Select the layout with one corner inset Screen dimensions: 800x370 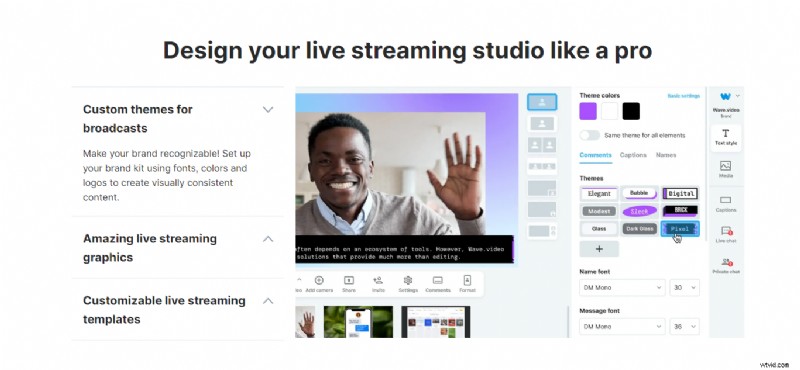coord(542,188)
